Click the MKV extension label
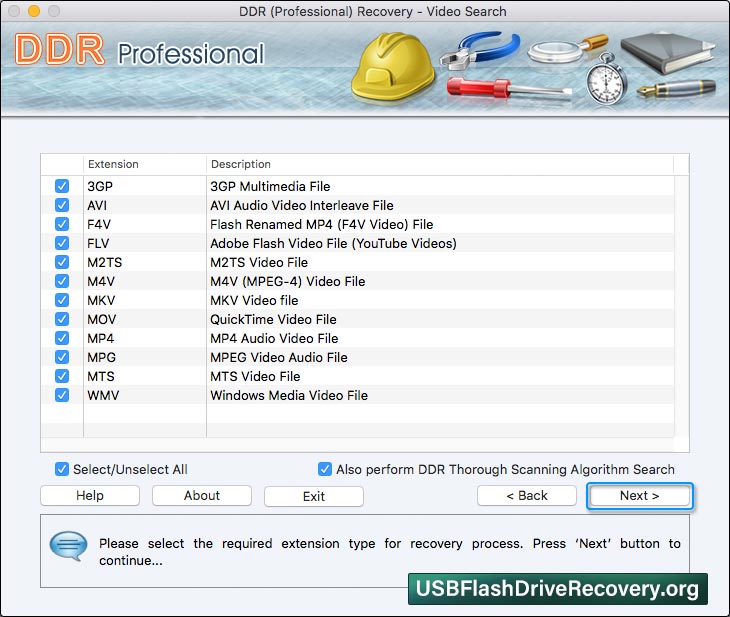The width and height of the screenshot is (730, 617). coord(101,300)
